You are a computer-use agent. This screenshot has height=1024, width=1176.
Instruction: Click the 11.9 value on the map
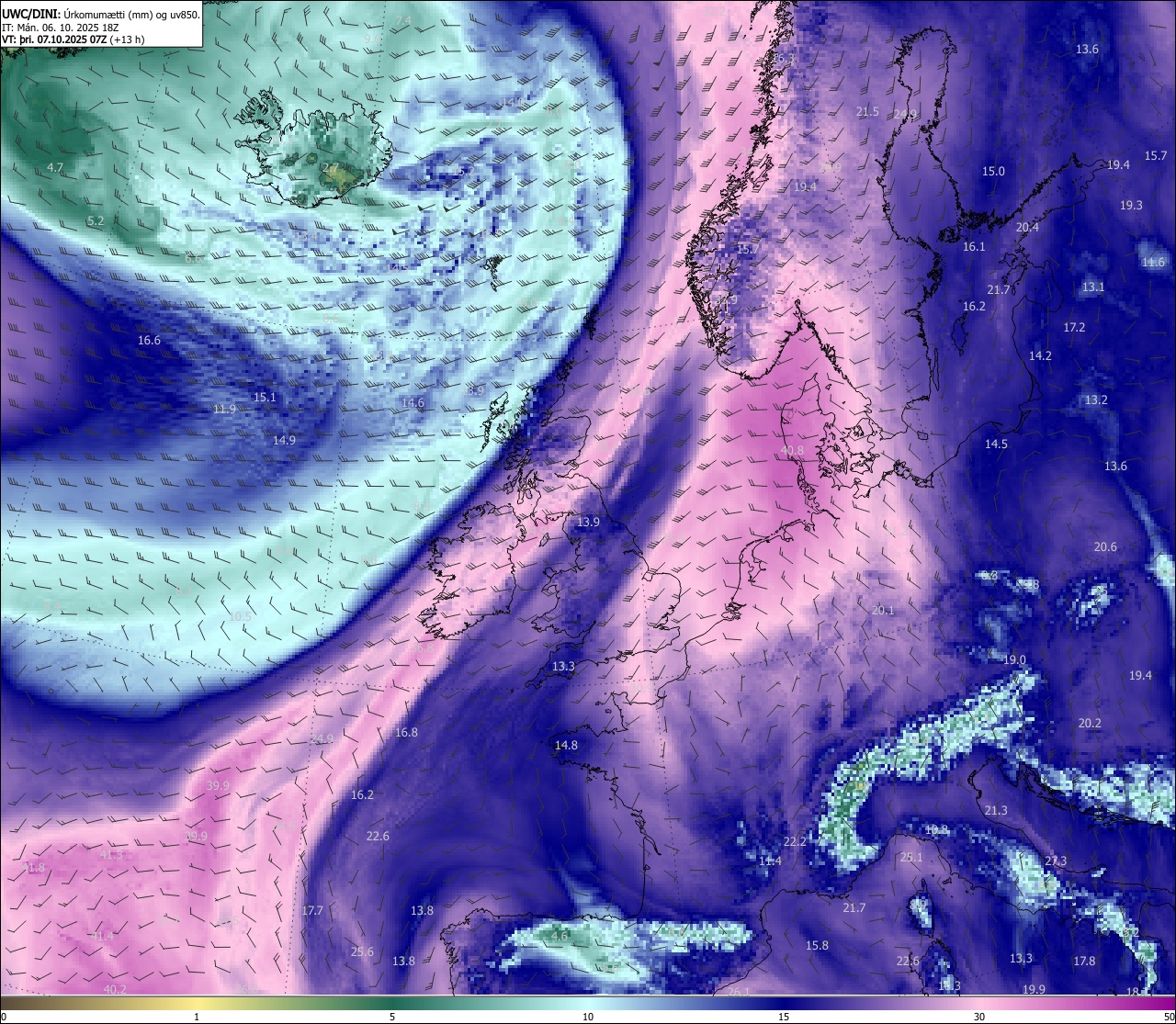224,410
